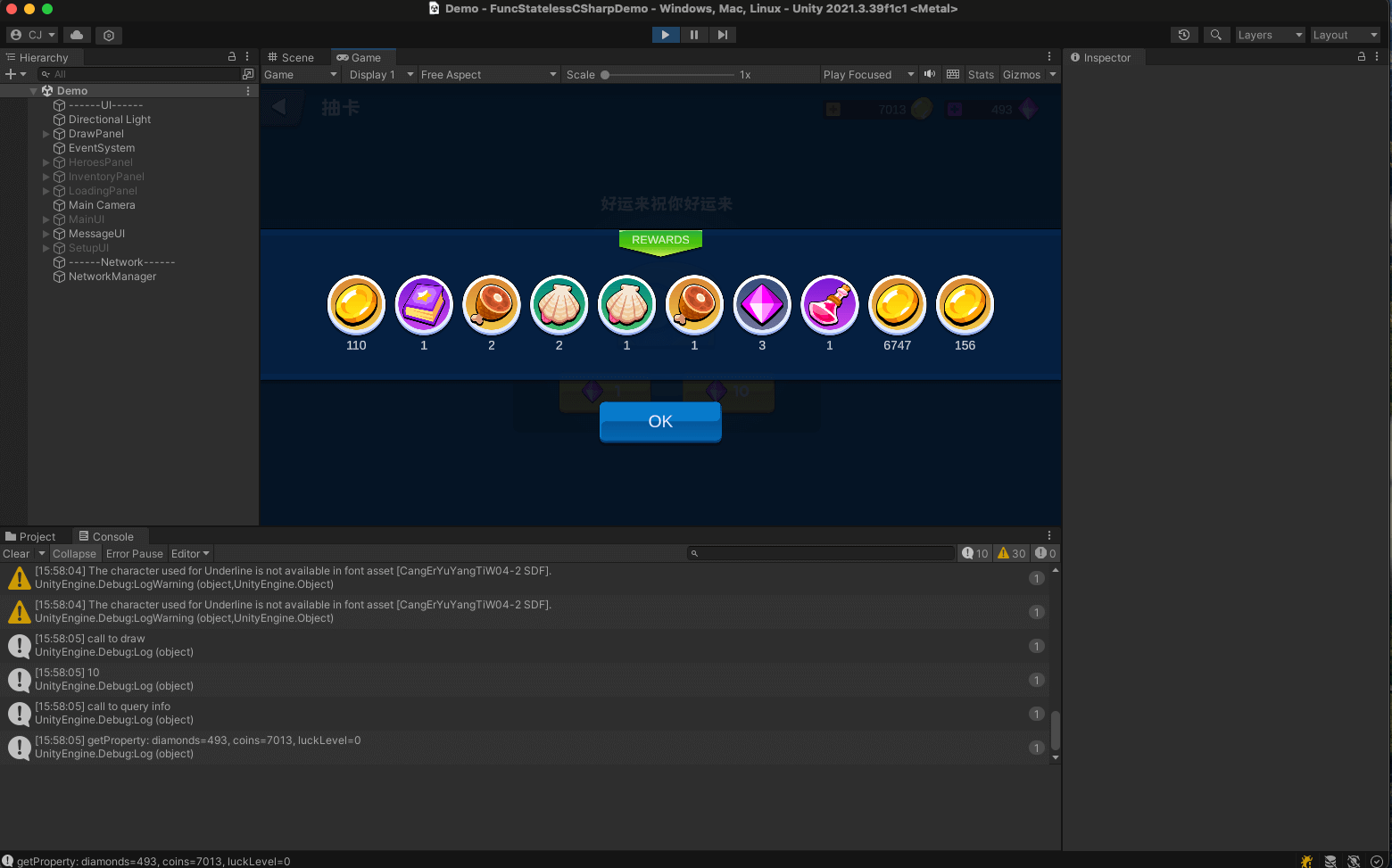Click the Play button in toolbar
1392x868 pixels.
(665, 35)
